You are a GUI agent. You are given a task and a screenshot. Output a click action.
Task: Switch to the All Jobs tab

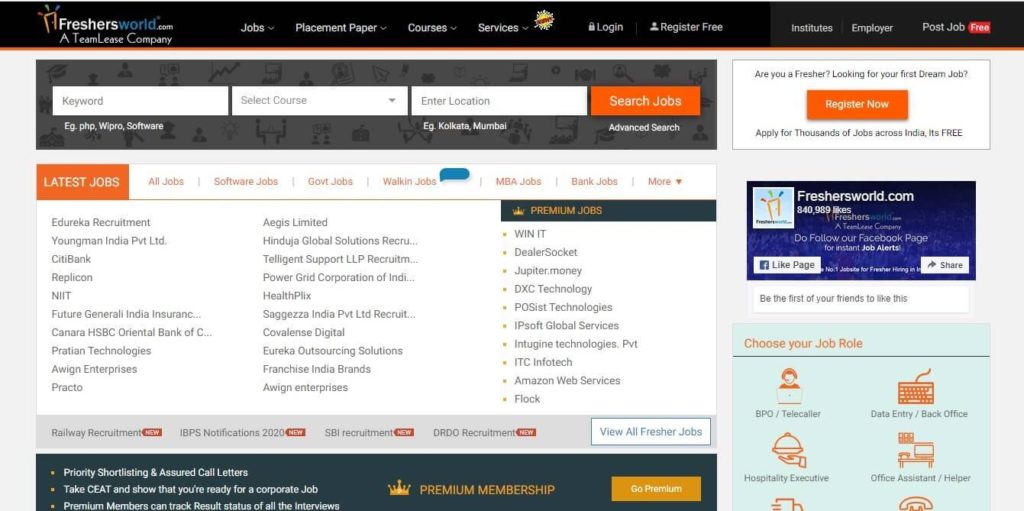(166, 182)
